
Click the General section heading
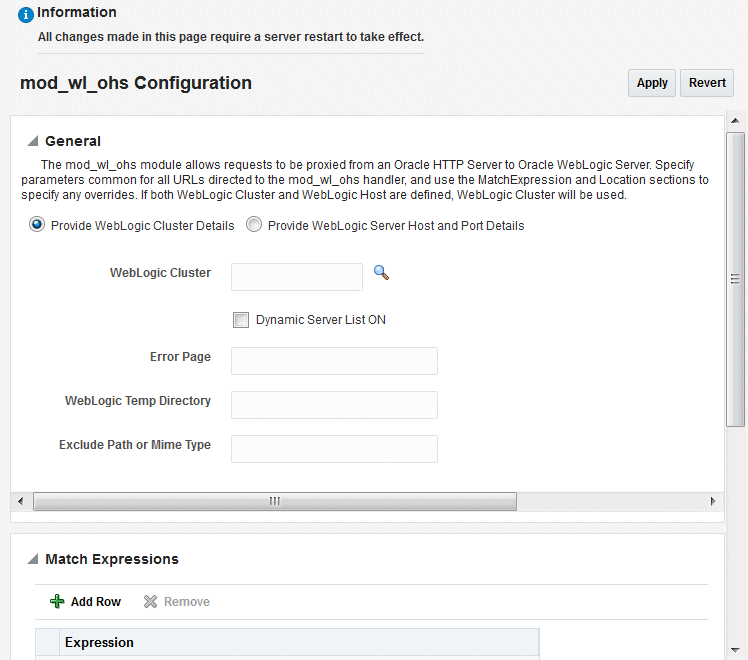click(73, 141)
